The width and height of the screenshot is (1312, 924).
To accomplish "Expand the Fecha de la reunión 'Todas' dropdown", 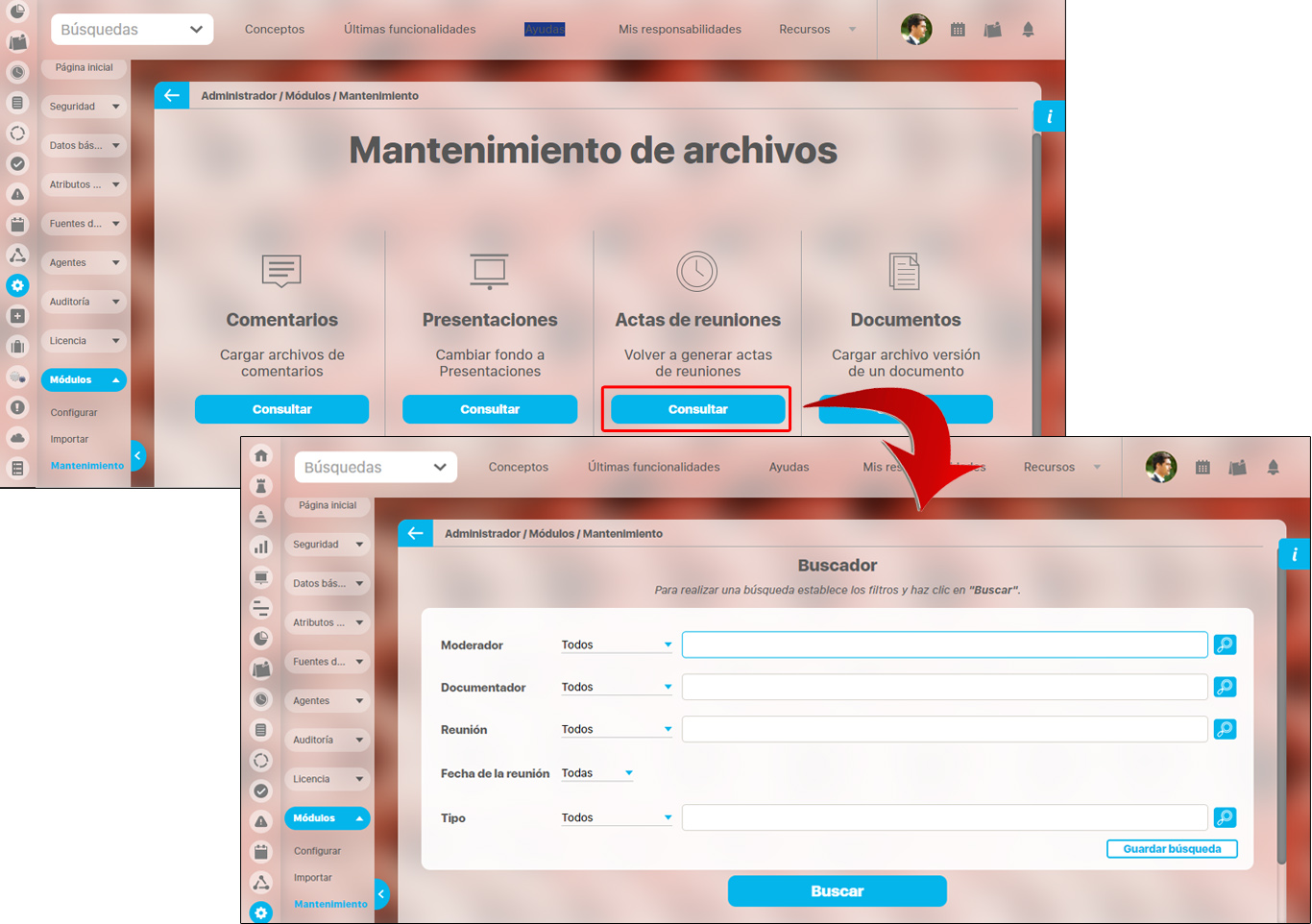I will pyautogui.click(x=596, y=773).
